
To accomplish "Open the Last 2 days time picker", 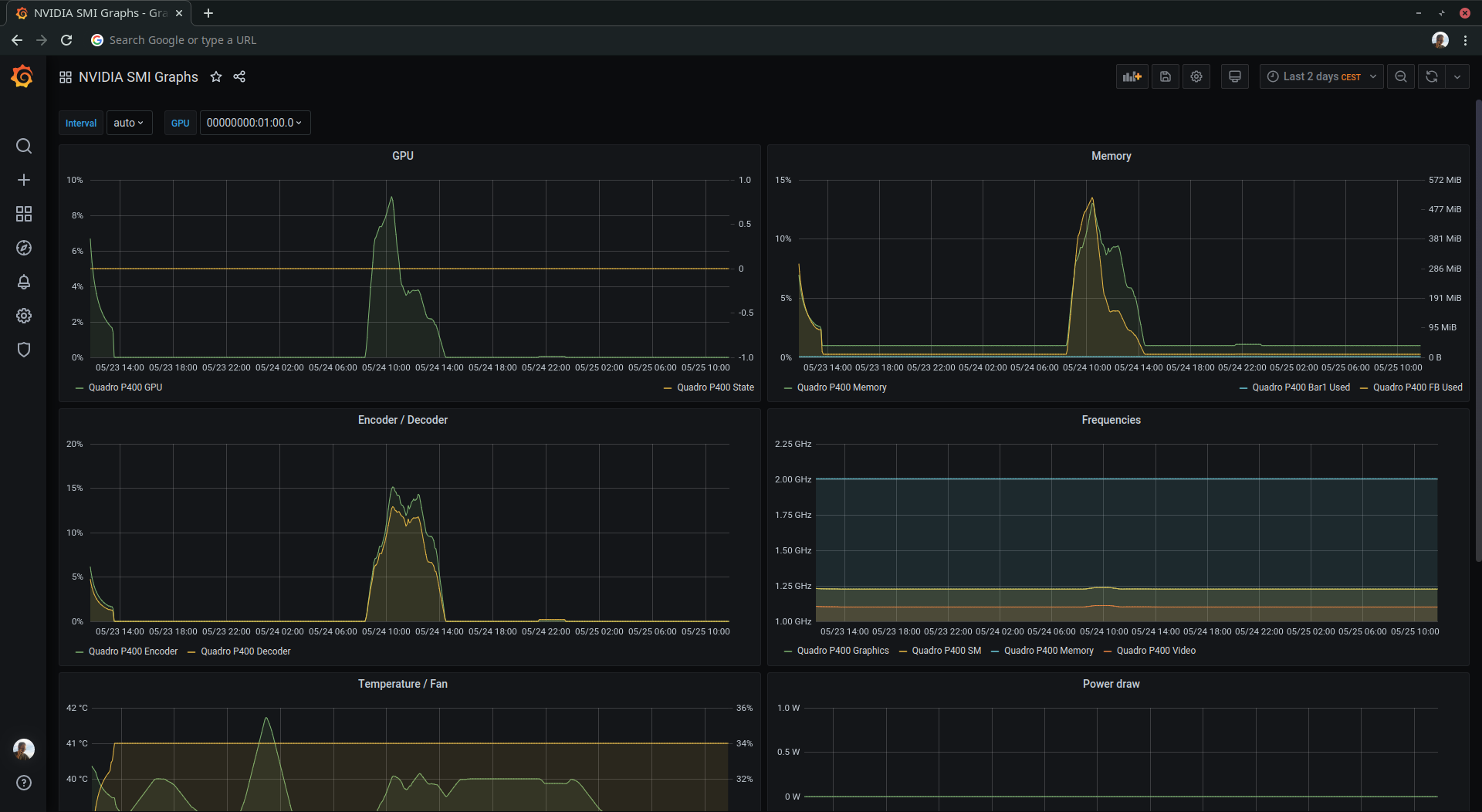I will click(x=1321, y=76).
